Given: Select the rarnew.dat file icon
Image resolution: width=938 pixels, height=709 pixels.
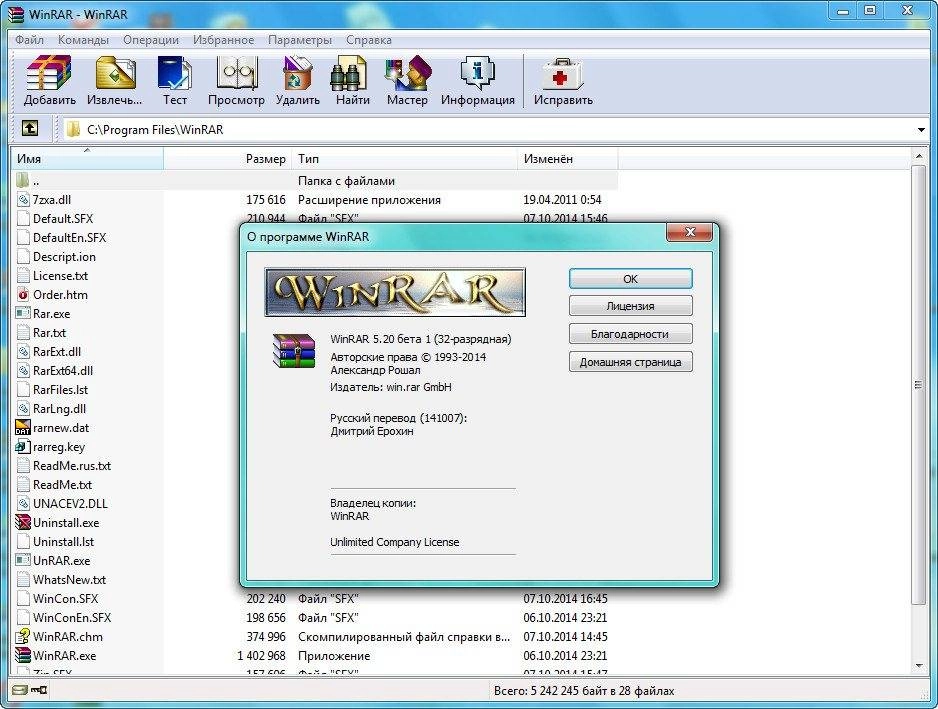Looking at the screenshot, I should (x=23, y=427).
